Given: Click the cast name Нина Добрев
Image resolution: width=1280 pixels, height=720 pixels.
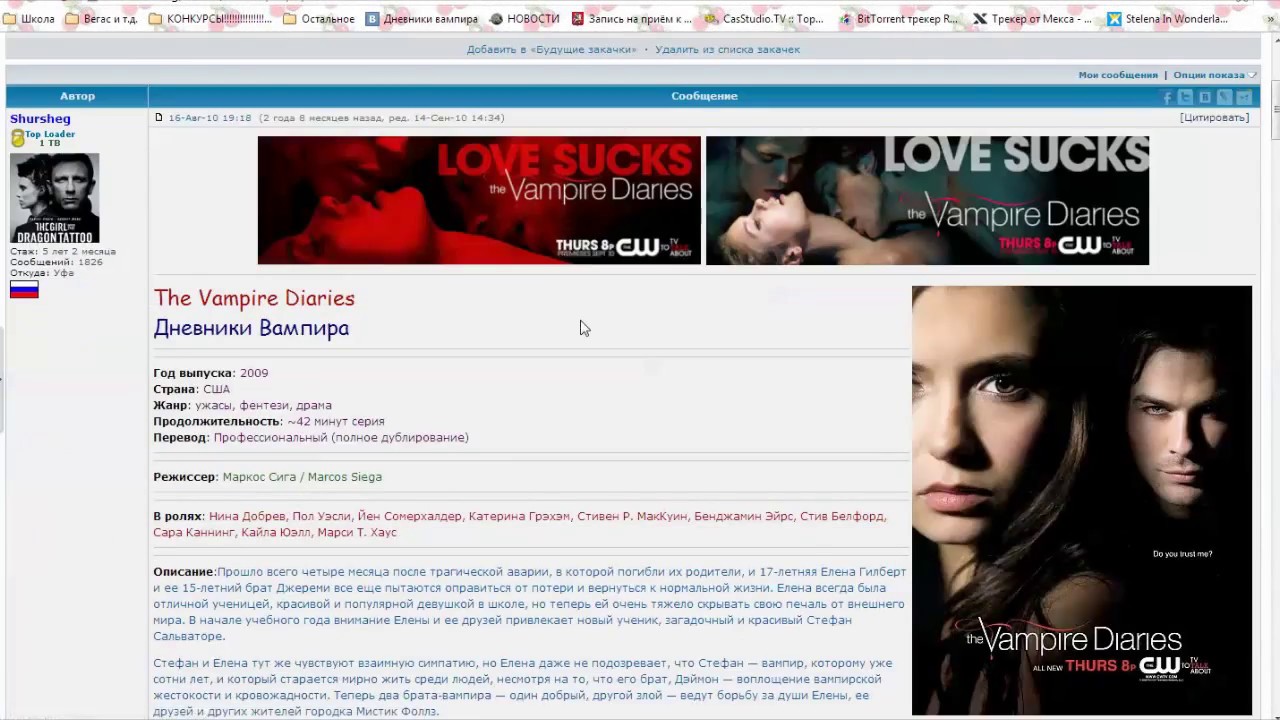Looking at the screenshot, I should (x=246, y=516).
